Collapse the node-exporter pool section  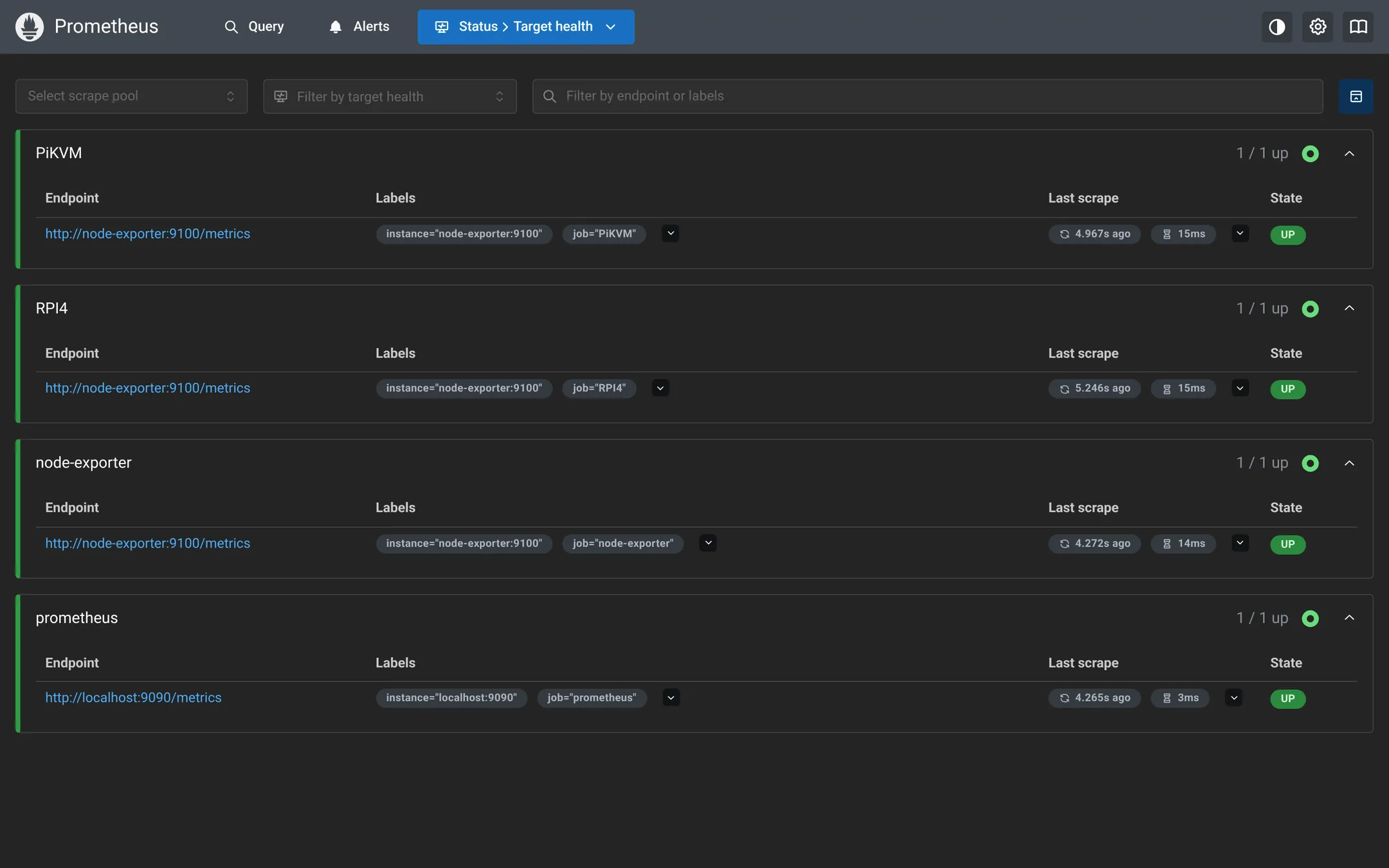[x=1349, y=463]
